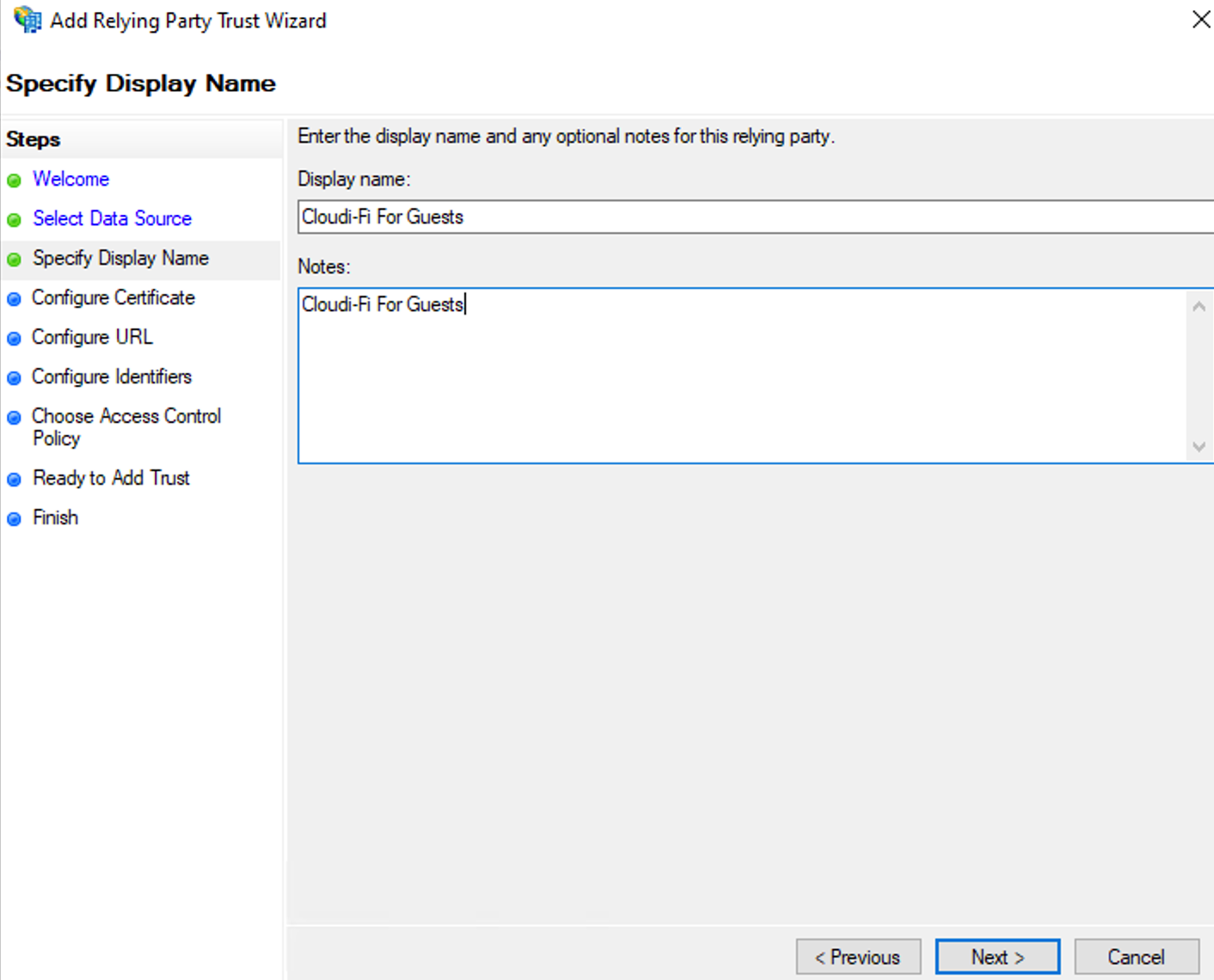Click the Ready to Add Trust step
The image size is (1214, 980).
tap(111, 478)
